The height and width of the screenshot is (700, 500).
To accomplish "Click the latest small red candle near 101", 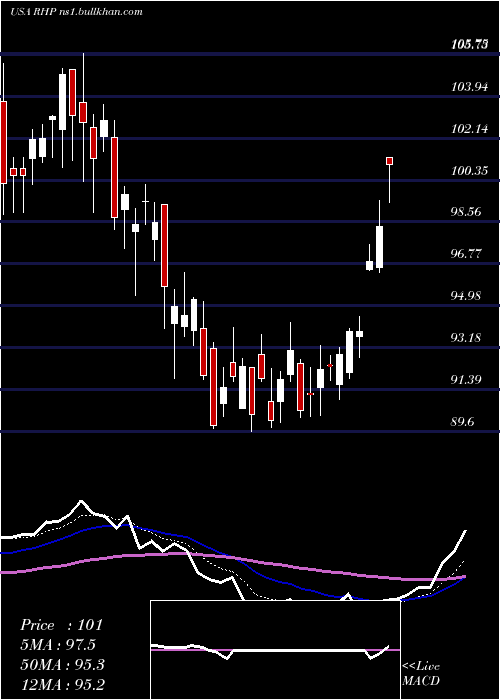I will pos(390,161).
